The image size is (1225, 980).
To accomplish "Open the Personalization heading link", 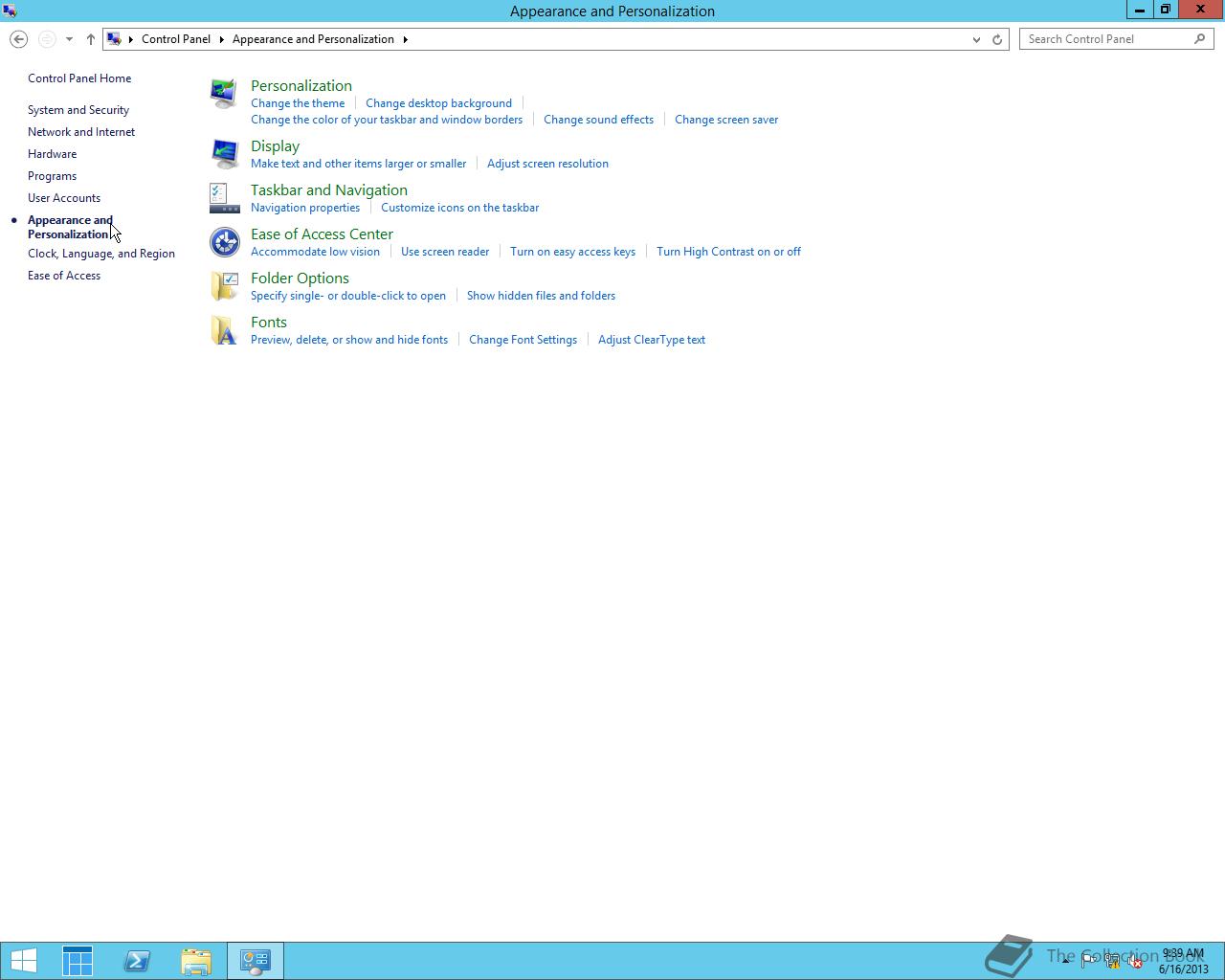I will [x=301, y=86].
